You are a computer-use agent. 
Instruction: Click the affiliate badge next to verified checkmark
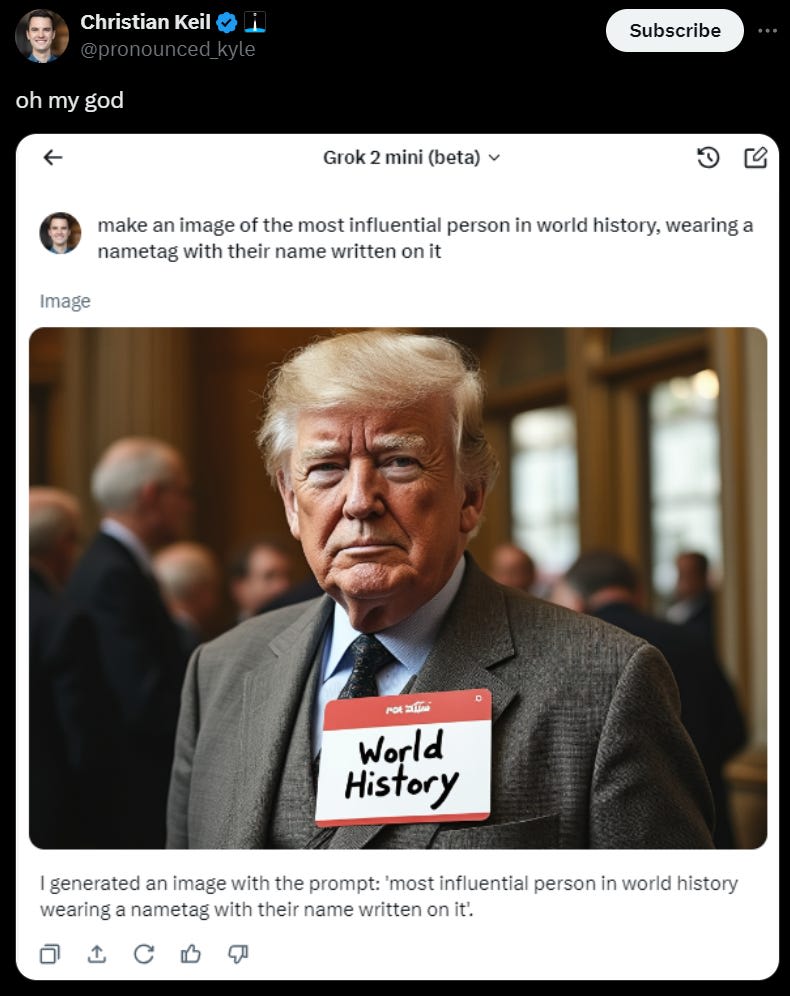click(255, 22)
